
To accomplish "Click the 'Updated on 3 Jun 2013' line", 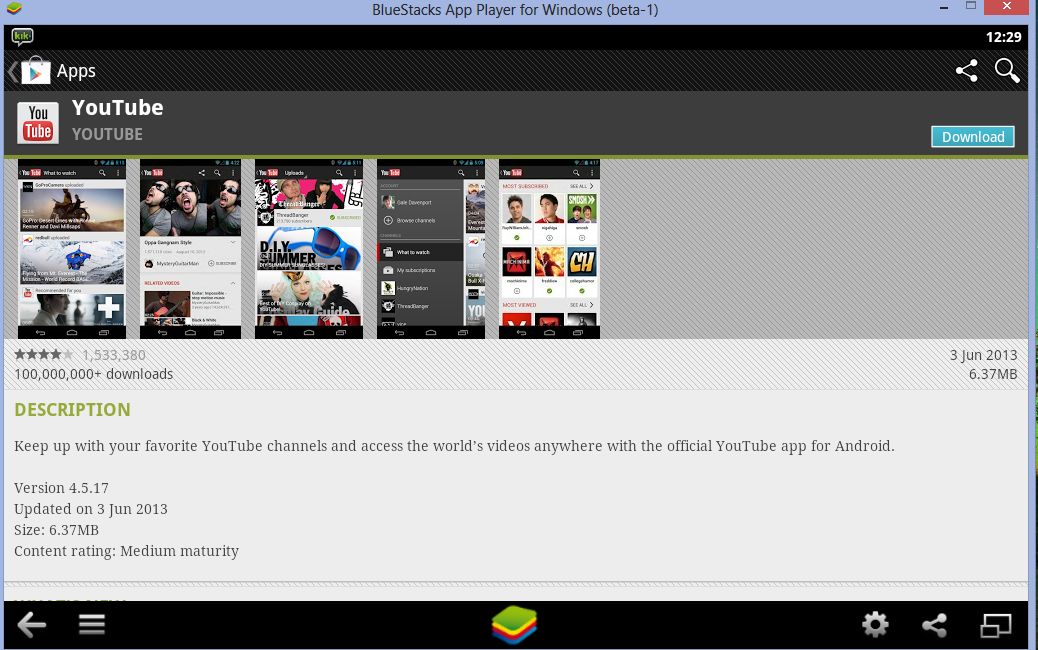I will coord(91,509).
